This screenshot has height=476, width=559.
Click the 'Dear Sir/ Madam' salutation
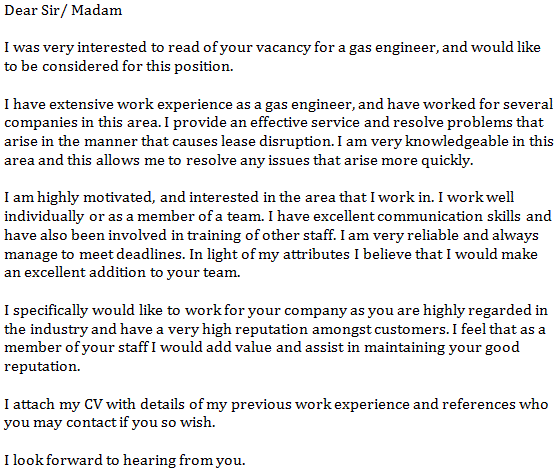[x=63, y=10]
